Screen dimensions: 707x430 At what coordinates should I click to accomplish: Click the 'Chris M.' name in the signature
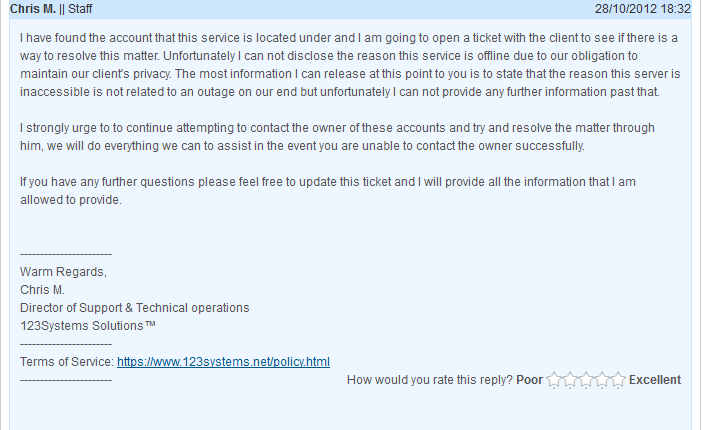[x=42, y=290]
